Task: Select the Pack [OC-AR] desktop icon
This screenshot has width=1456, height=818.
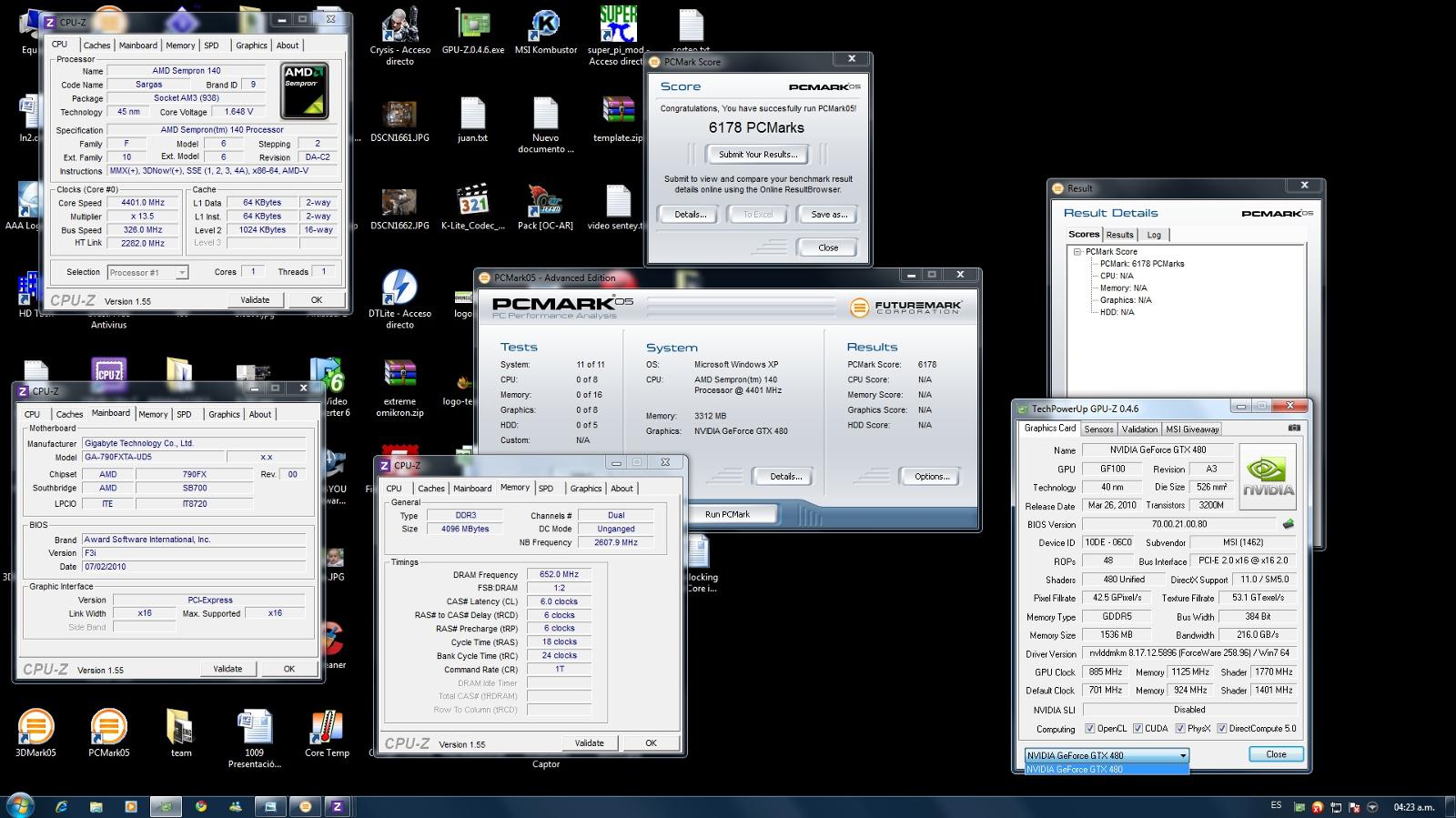Action: tap(545, 207)
